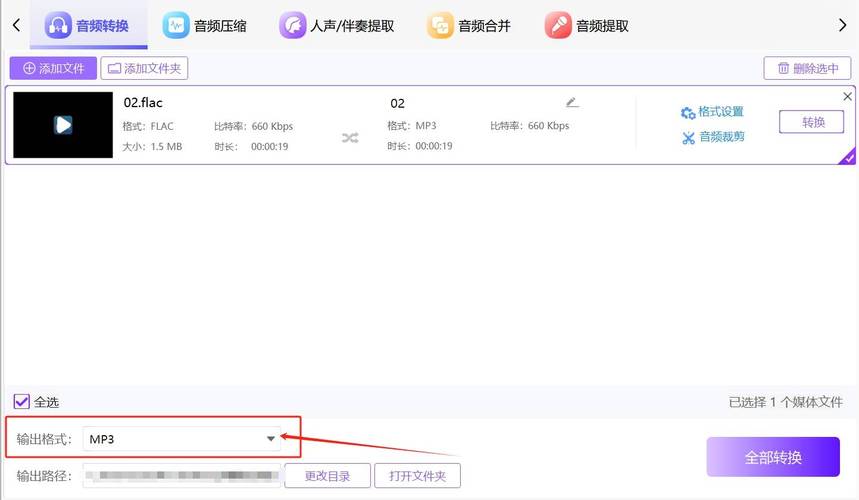859x500 pixels.
Task: Click 添加文件 button
Action: point(53,68)
